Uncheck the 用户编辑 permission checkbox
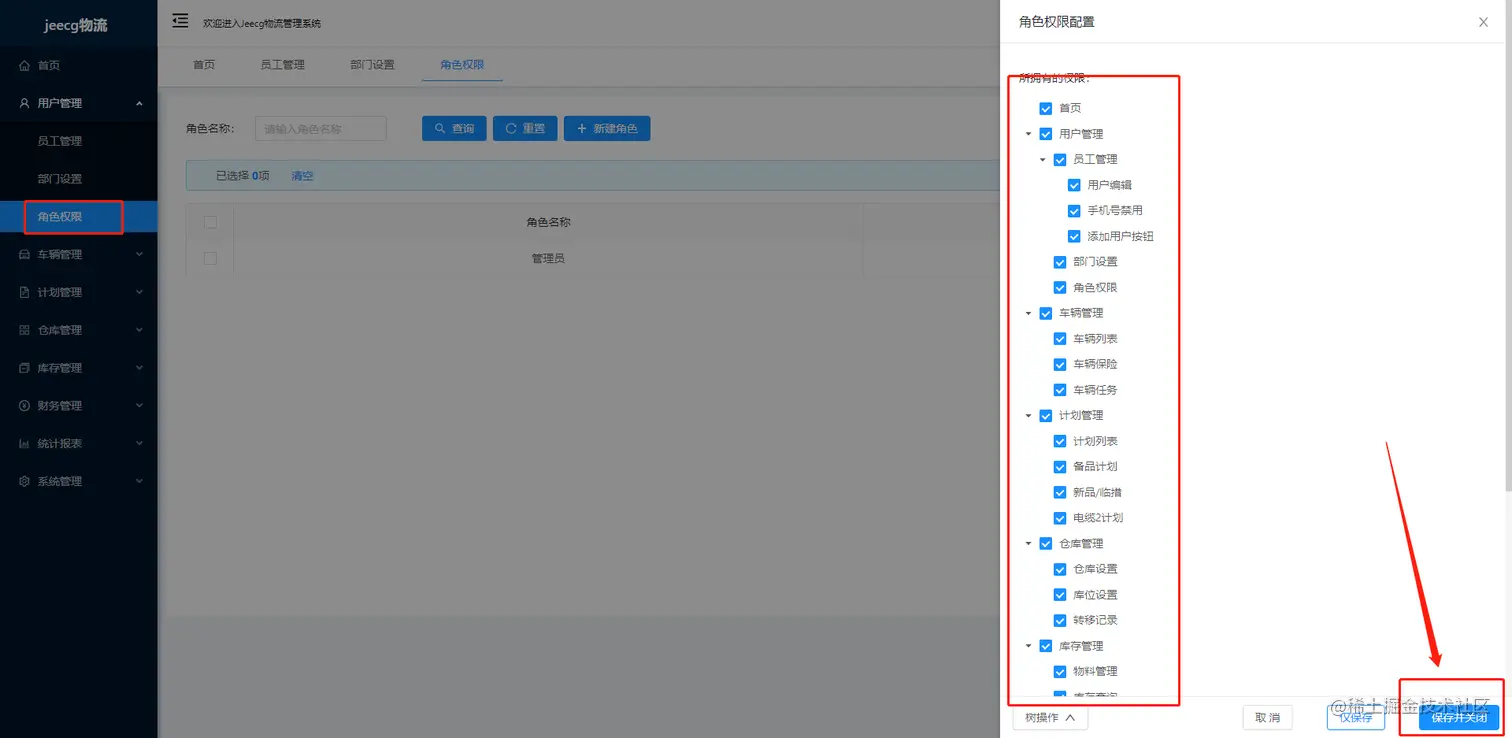1512x738 pixels. point(1074,185)
